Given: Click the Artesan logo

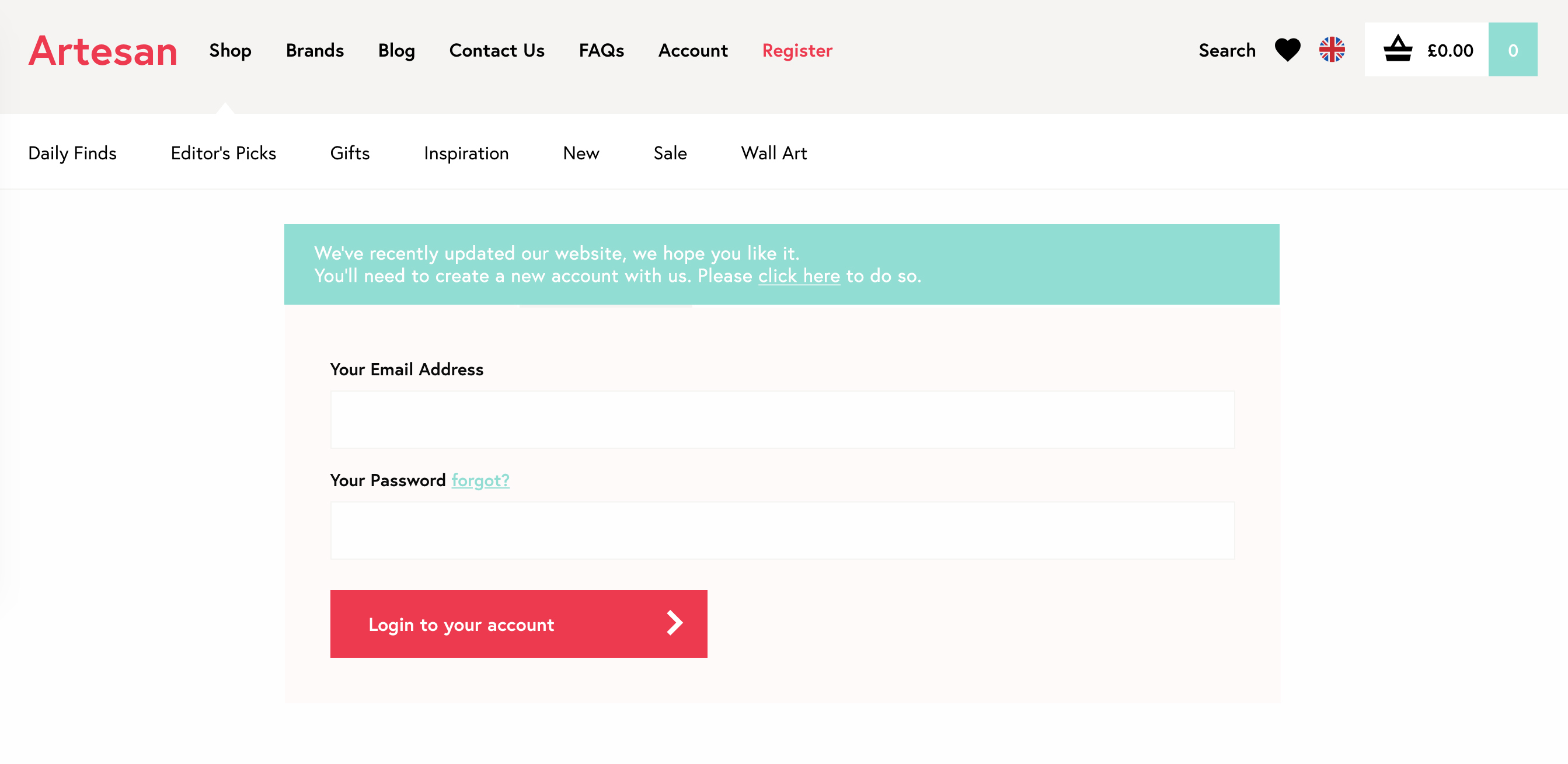Looking at the screenshot, I should click(103, 51).
